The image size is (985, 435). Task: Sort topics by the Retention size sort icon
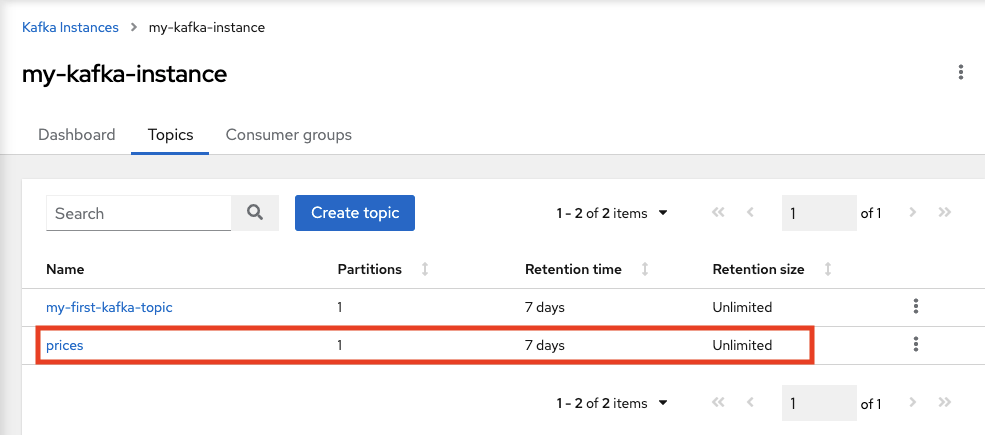coord(828,270)
